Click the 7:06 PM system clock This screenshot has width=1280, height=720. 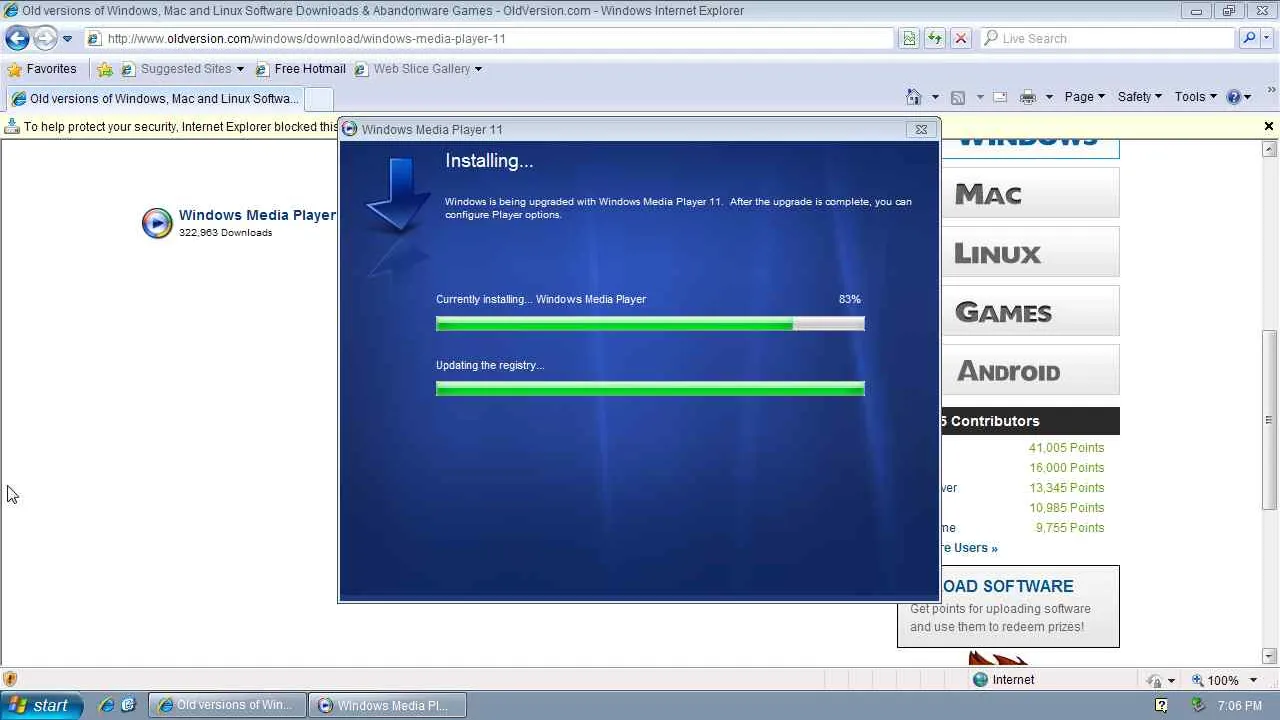click(1240, 706)
